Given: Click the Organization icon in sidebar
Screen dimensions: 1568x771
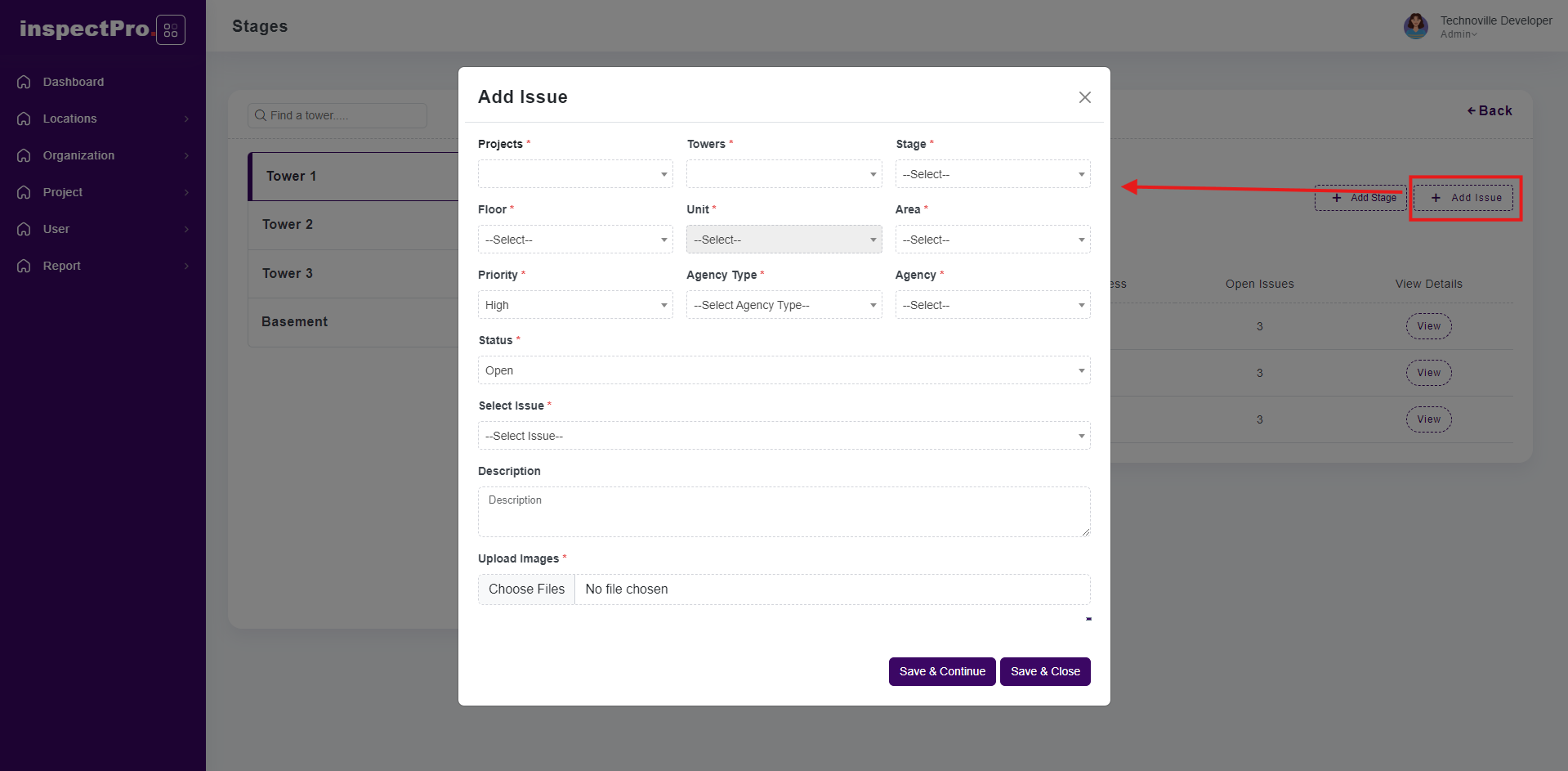Looking at the screenshot, I should [x=25, y=155].
